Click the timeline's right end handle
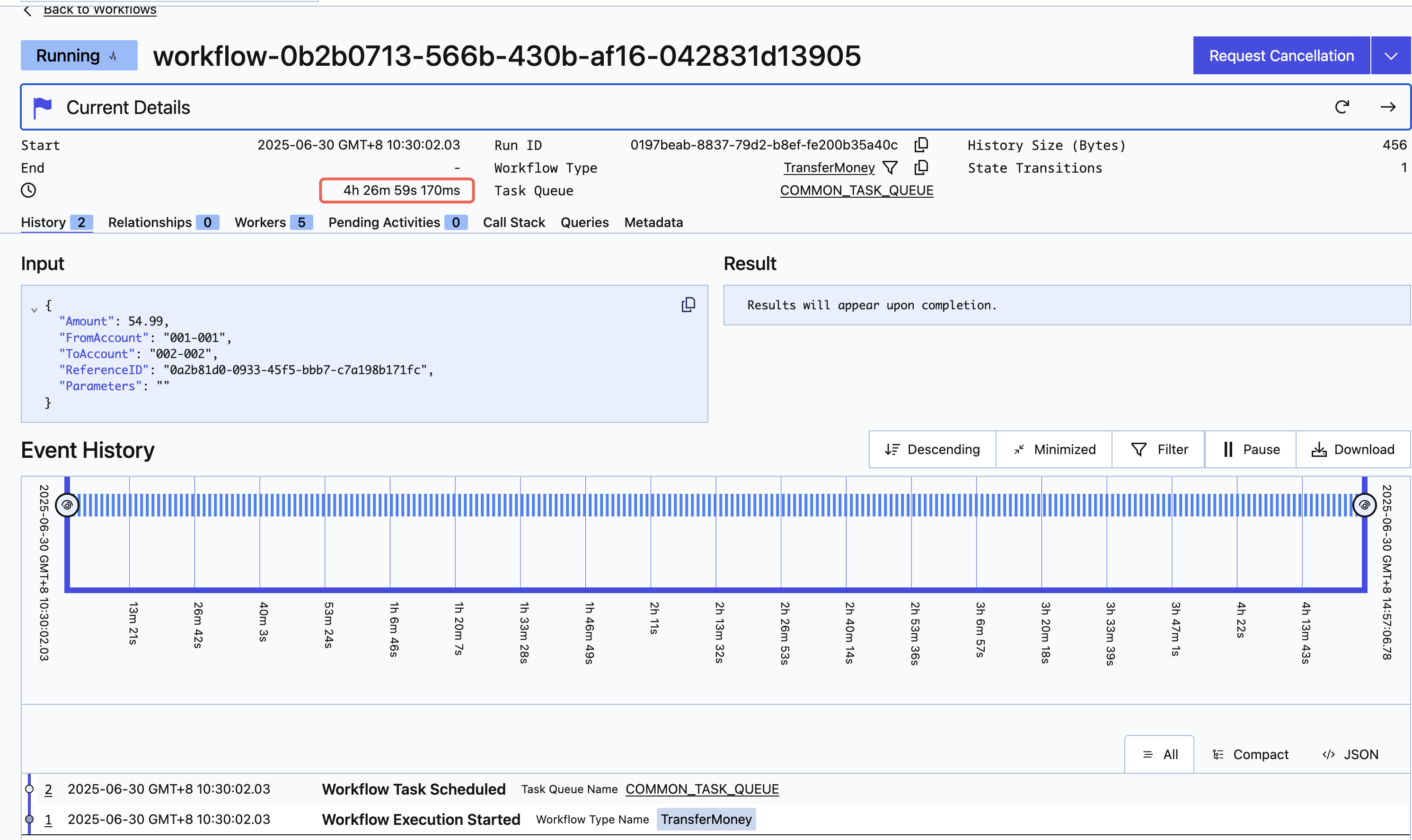Image resolution: width=1412 pixels, height=840 pixels. click(x=1364, y=505)
